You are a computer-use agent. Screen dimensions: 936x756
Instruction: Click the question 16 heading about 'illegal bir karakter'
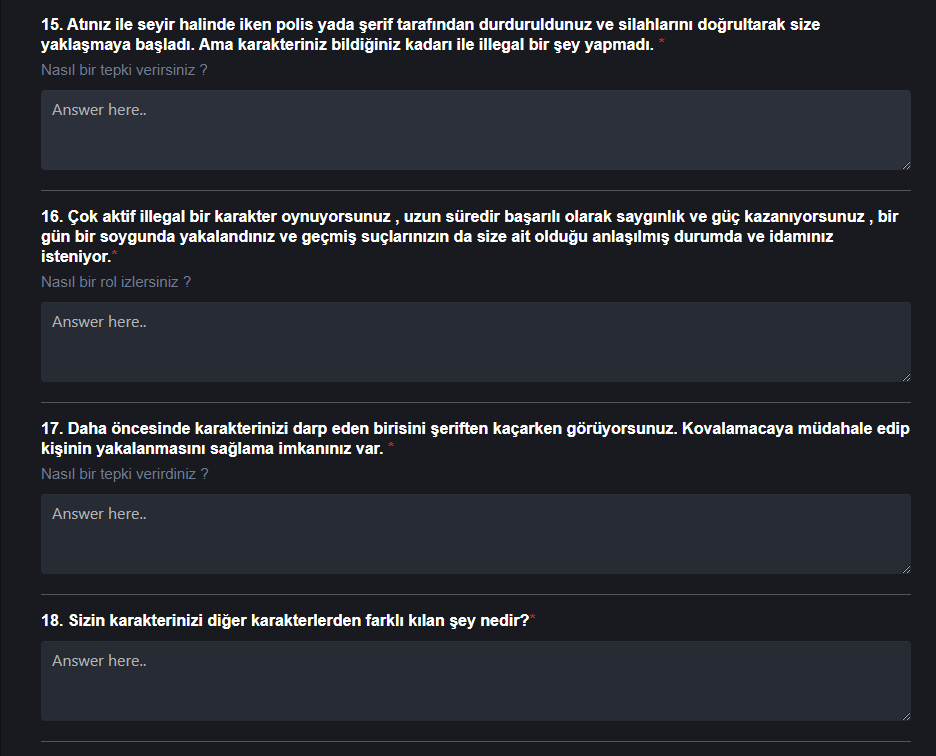470,236
